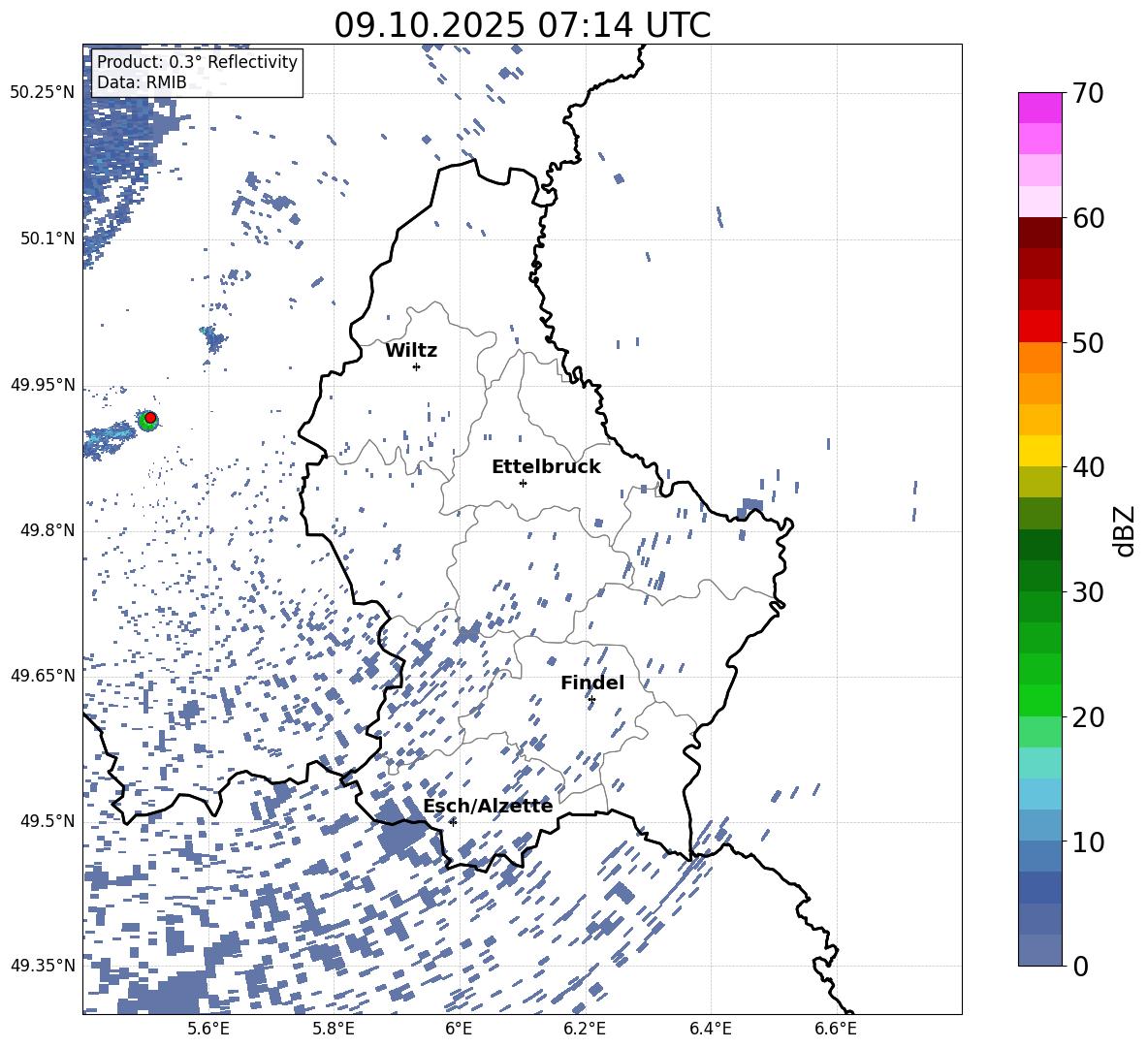This screenshot has height=1048, width=1148.
Task: Click the dBZ colorbar axis label
Action: click(1126, 530)
